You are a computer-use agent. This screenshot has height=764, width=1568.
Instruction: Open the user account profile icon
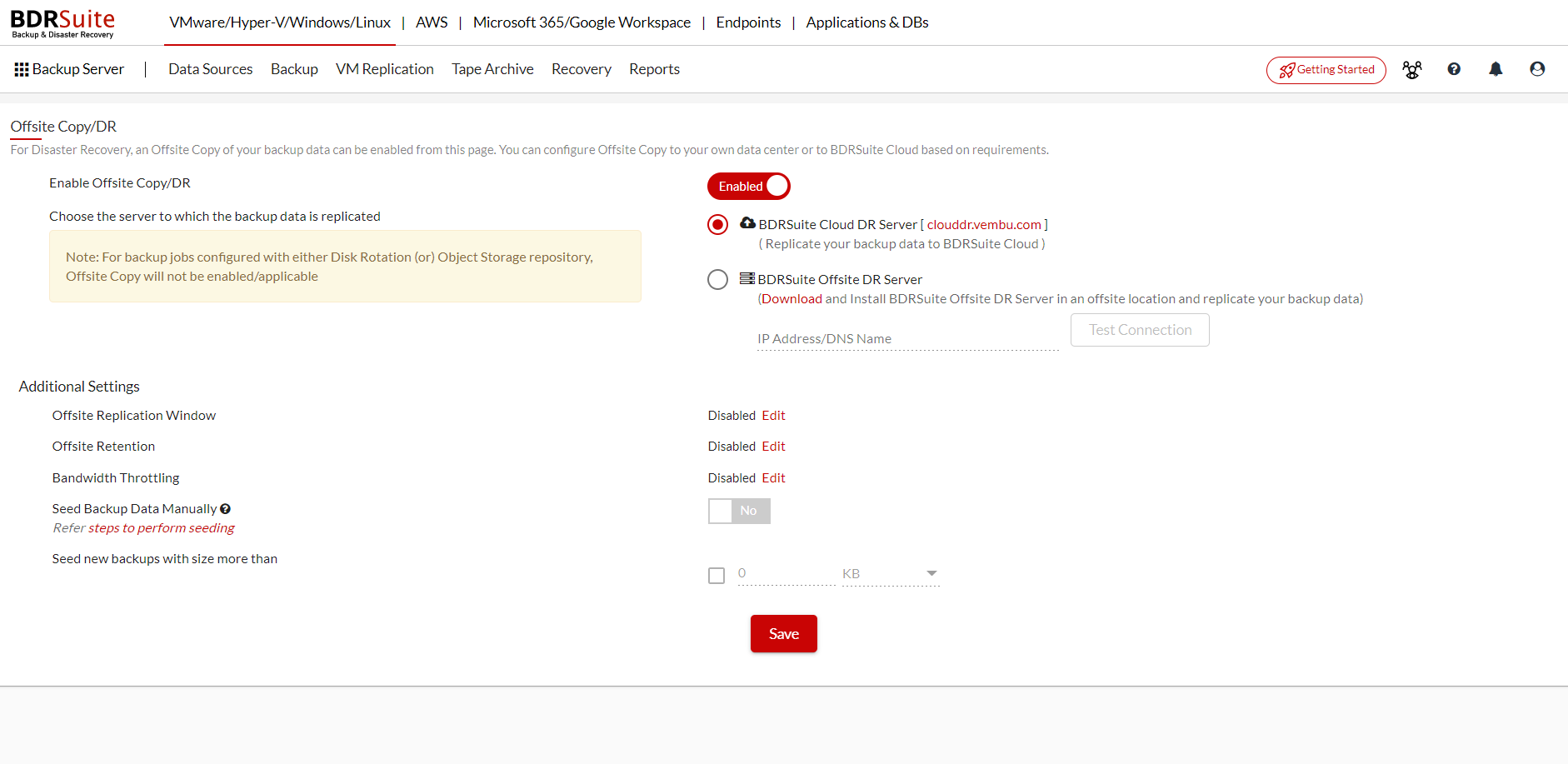[1537, 69]
